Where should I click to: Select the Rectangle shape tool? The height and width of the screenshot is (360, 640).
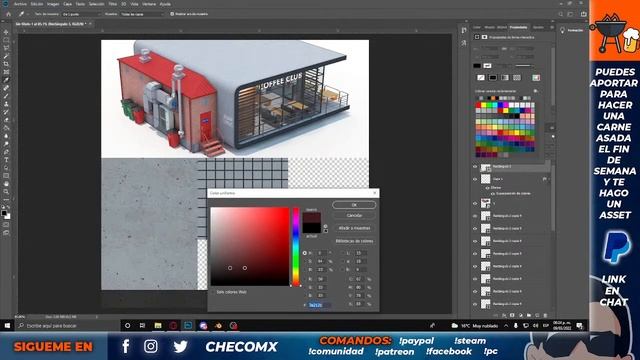(6, 176)
